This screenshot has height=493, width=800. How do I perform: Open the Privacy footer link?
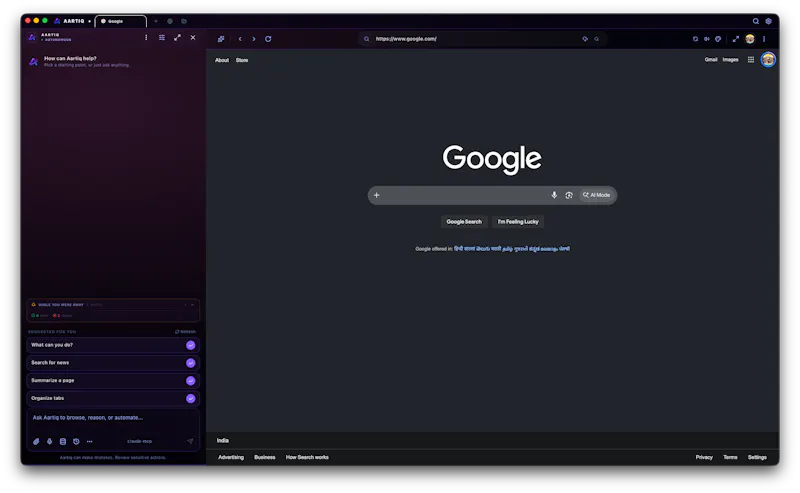(704, 457)
